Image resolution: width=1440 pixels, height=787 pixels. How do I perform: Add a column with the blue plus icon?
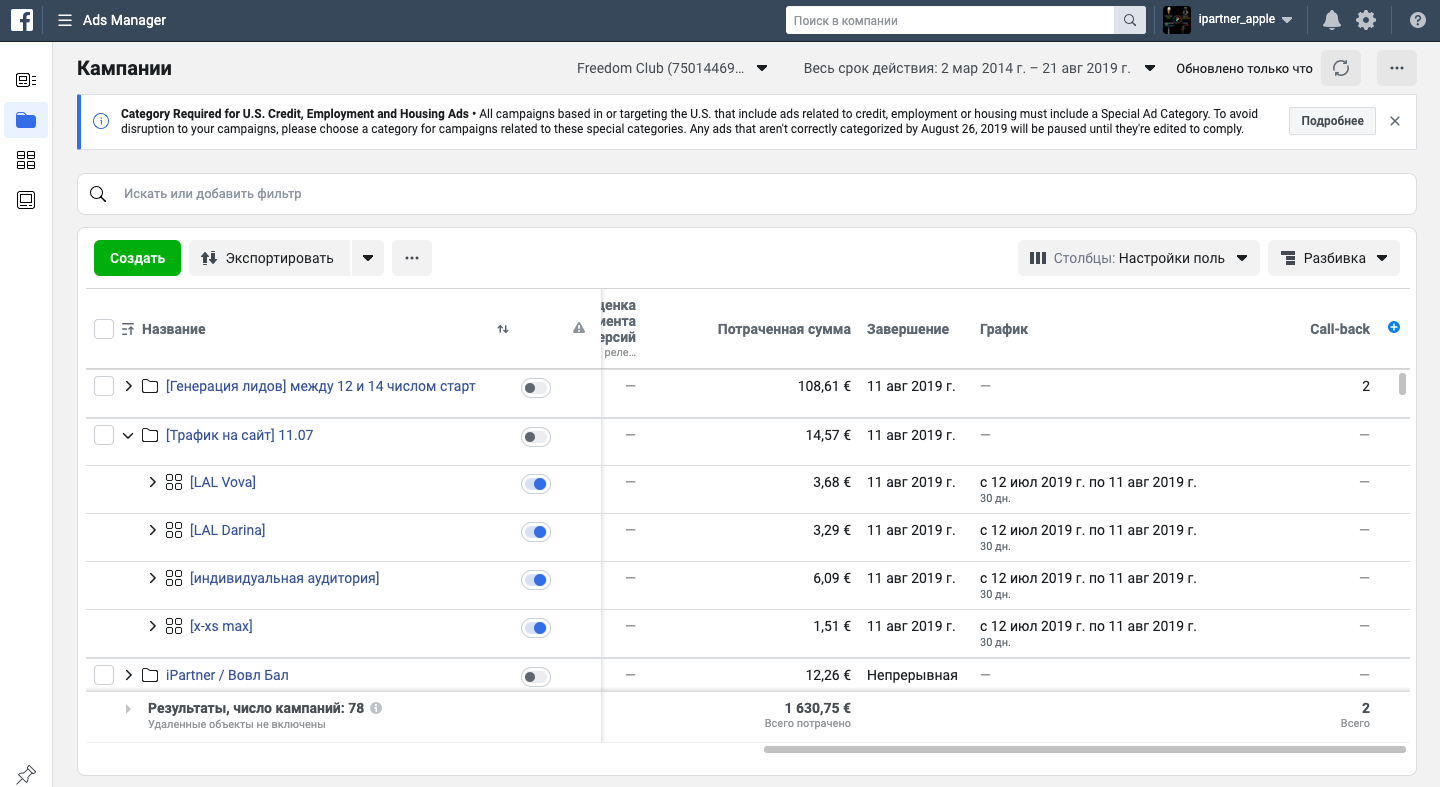[x=1394, y=328]
